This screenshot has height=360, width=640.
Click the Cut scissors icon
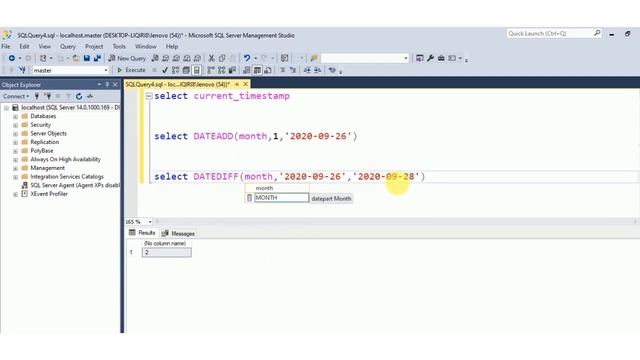(x=211, y=58)
